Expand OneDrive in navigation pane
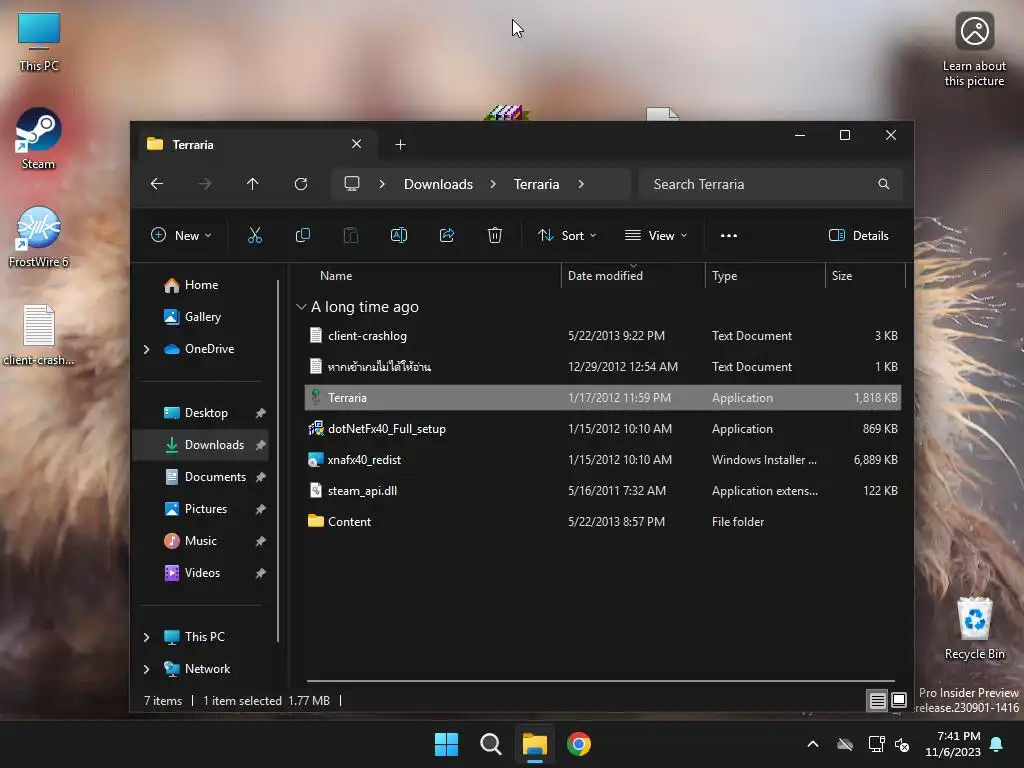 point(146,349)
